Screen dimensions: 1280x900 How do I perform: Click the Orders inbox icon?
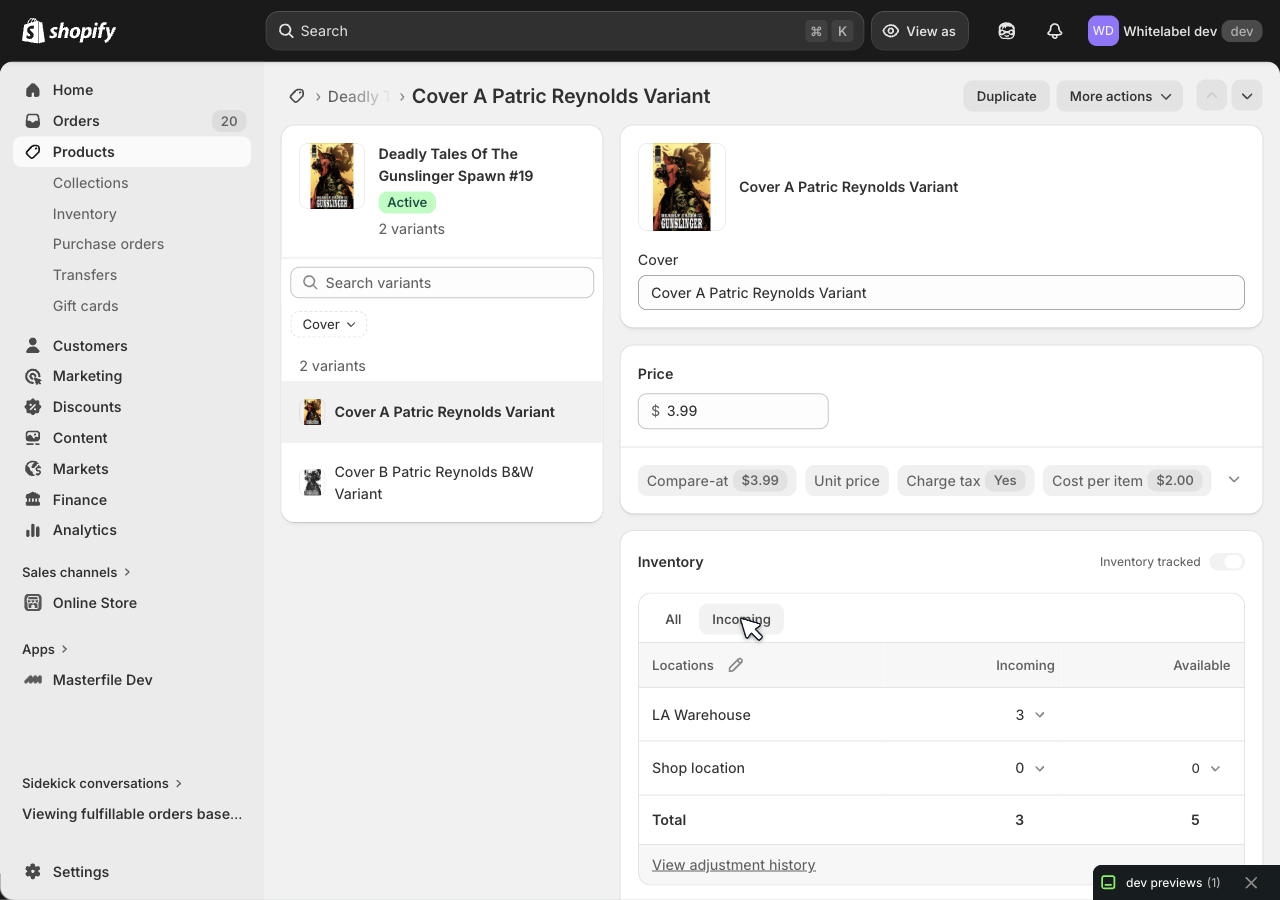click(33, 121)
